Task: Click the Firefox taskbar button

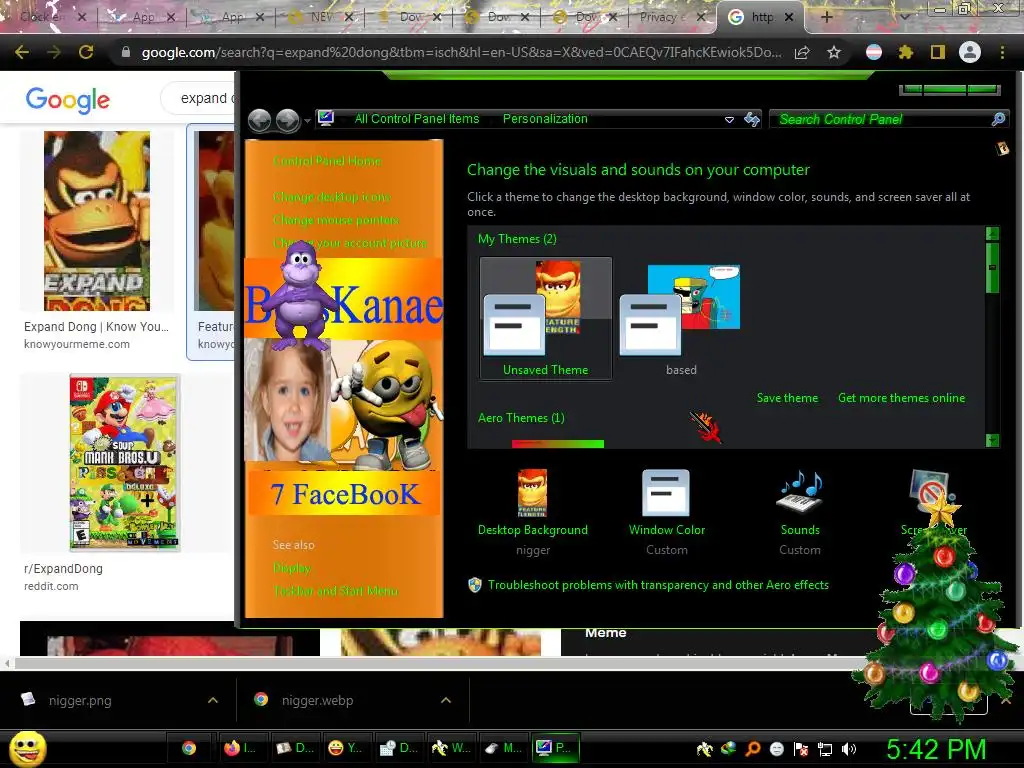Action: [240, 748]
